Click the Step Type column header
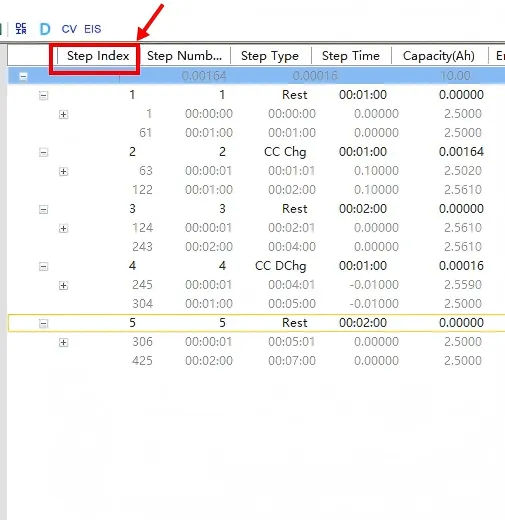The height and width of the screenshot is (520, 505). tap(270, 56)
